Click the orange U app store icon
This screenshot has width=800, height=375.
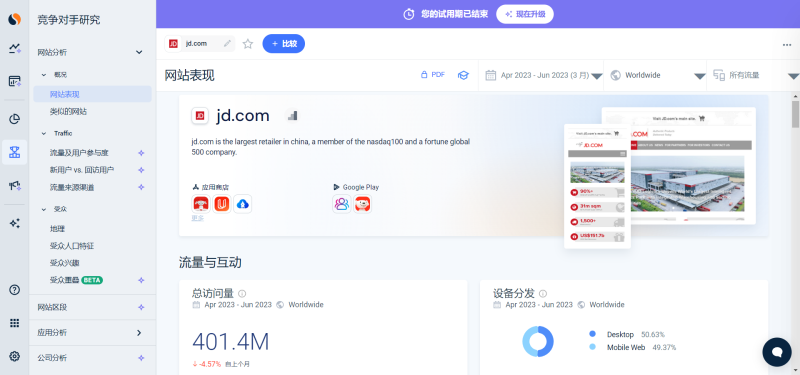tap(222, 204)
